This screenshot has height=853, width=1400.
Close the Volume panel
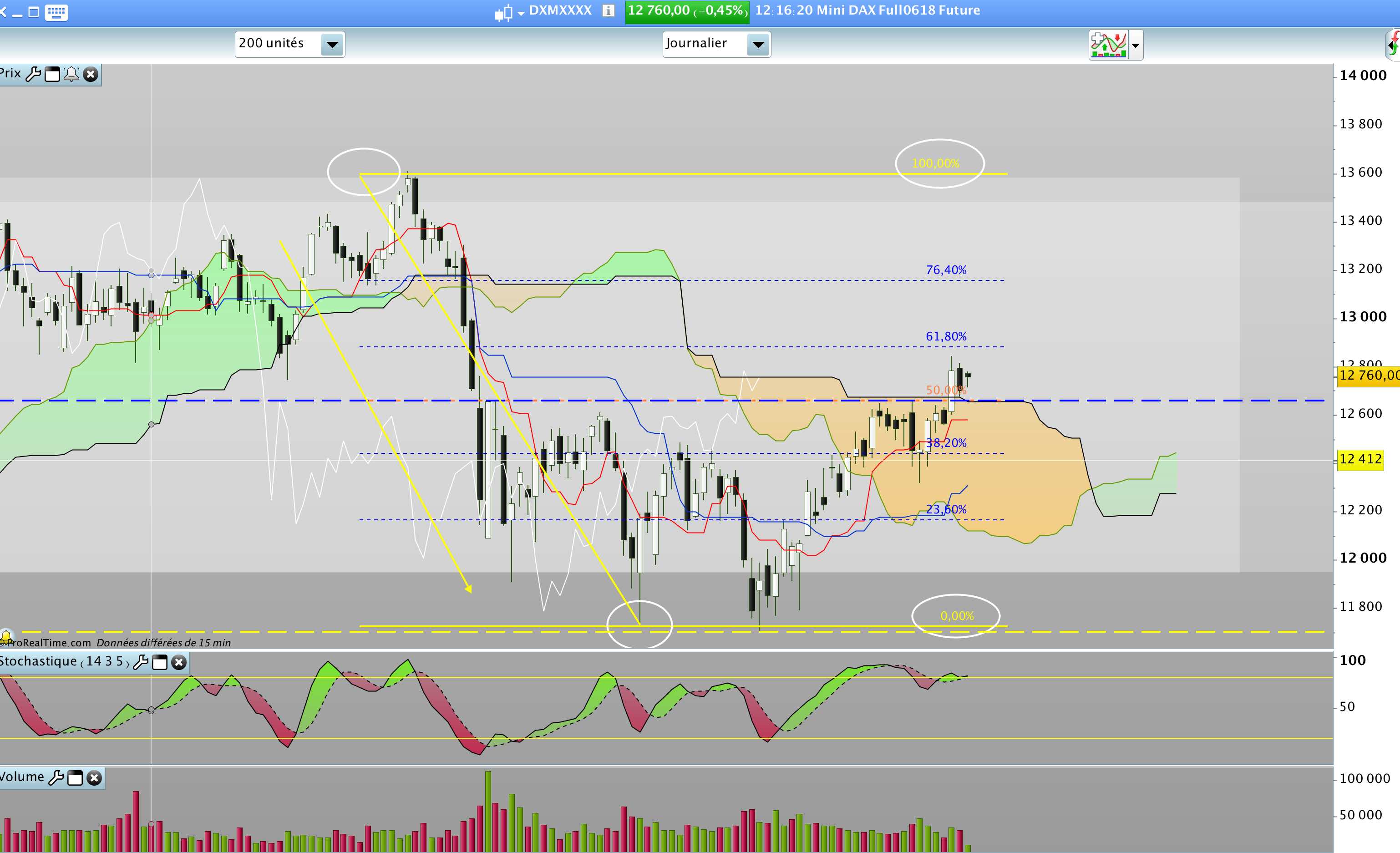[94, 777]
